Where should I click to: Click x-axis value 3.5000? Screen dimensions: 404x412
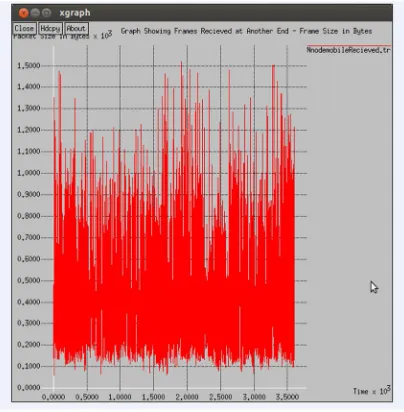(287, 397)
